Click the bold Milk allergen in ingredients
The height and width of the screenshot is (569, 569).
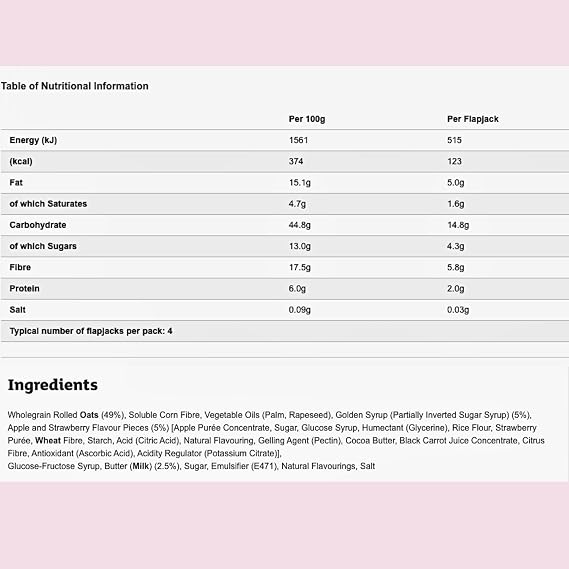(142, 466)
